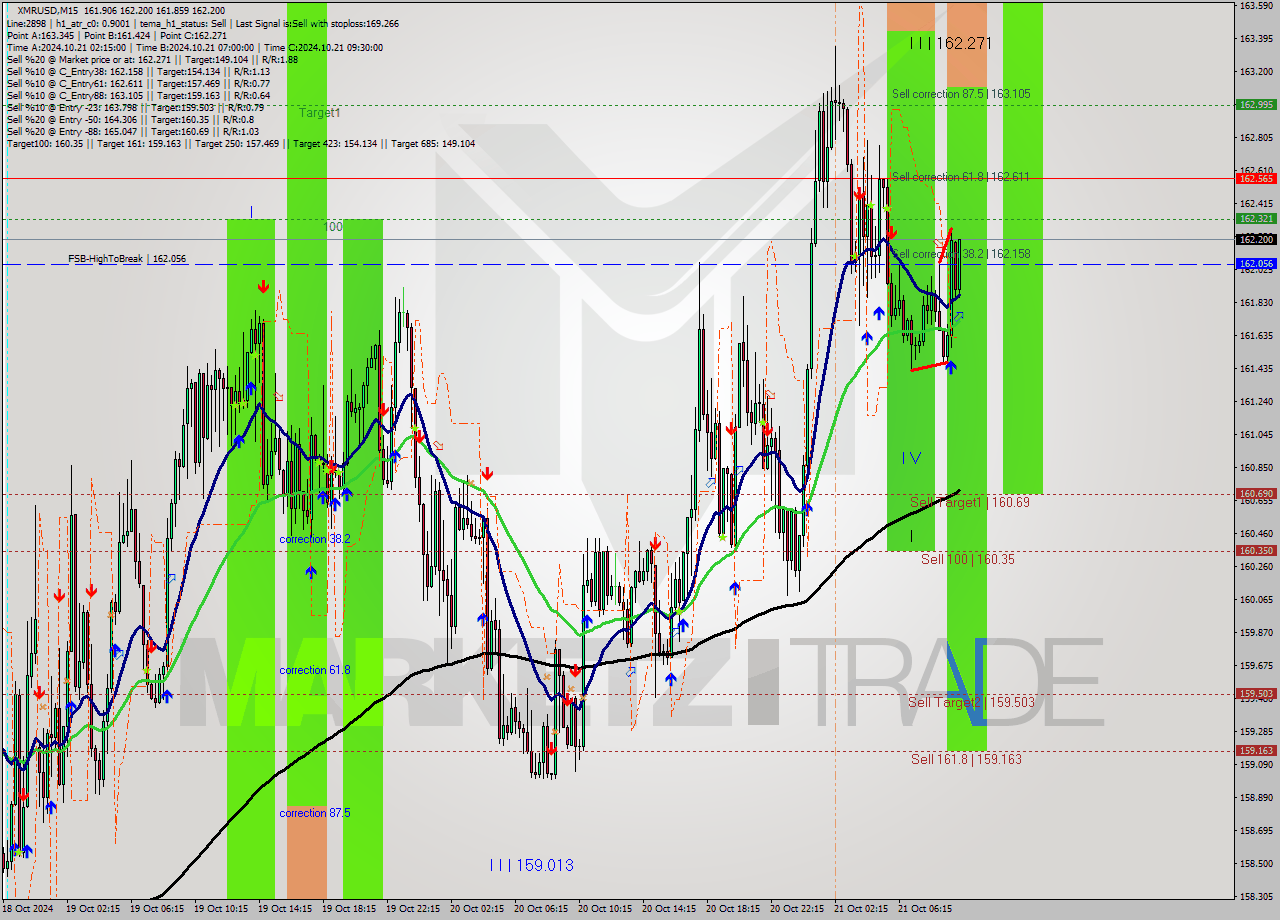The image size is (1280, 920).
Task: Click the '19 Oct 18:15' time axis label
Action: tap(349, 909)
